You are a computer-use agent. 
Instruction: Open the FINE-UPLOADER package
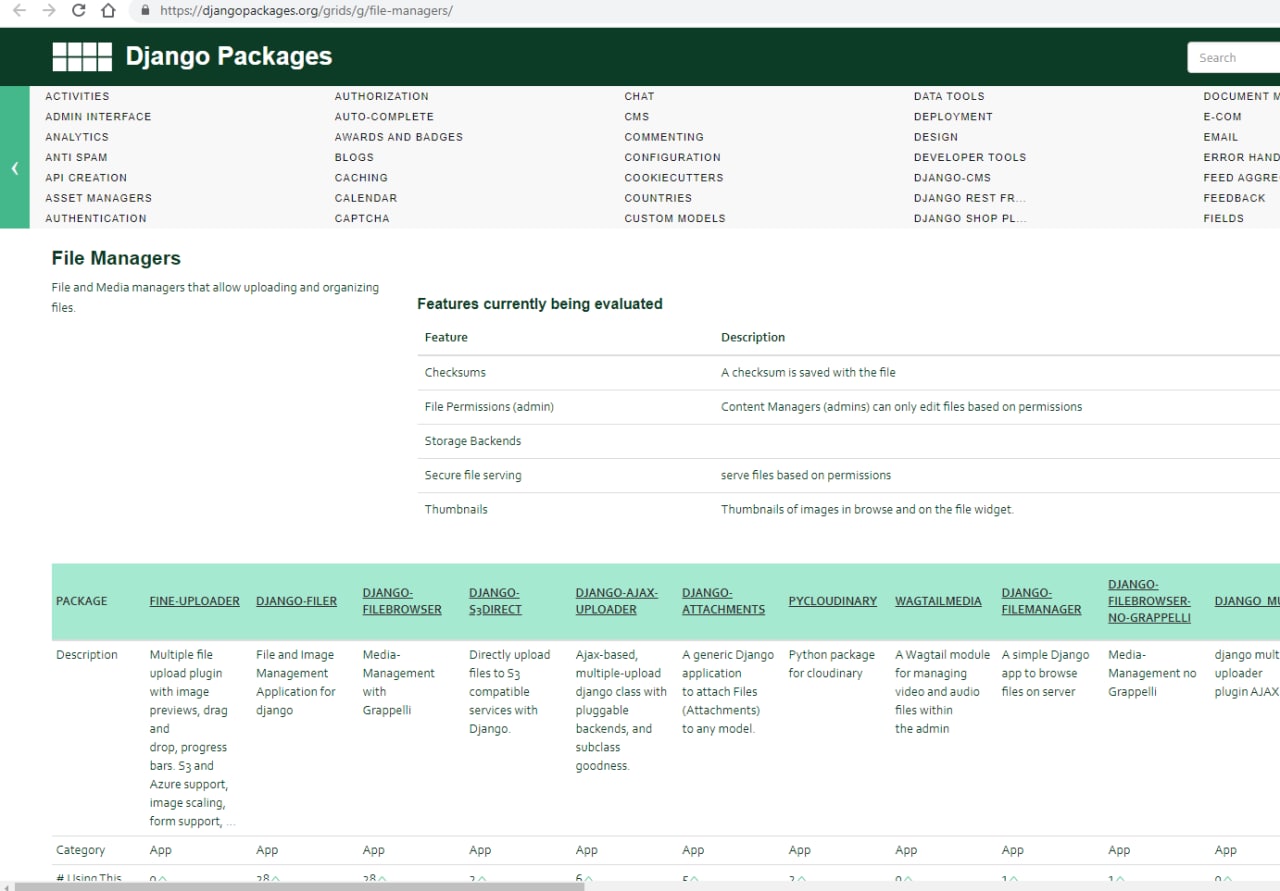click(195, 601)
